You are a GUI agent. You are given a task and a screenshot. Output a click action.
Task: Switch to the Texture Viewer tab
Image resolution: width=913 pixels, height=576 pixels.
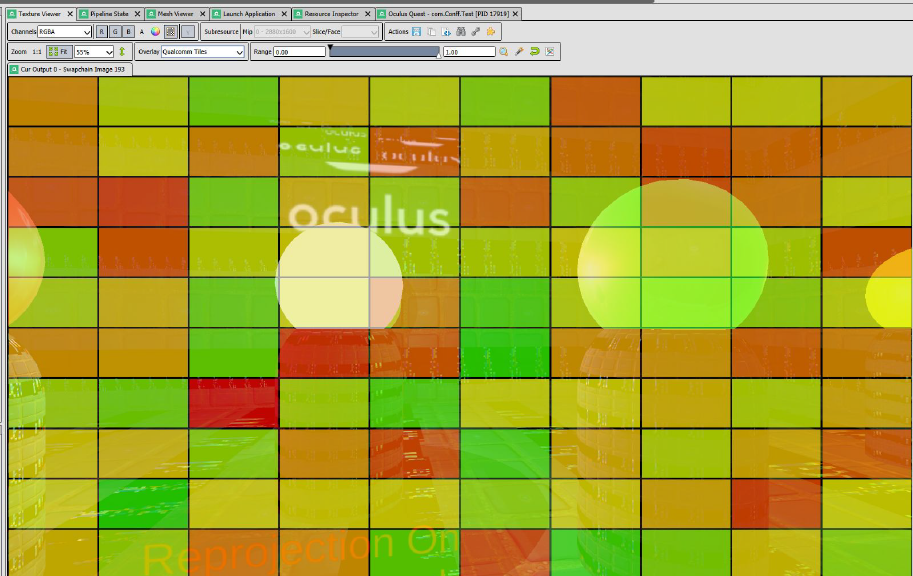pyautogui.click(x=40, y=13)
